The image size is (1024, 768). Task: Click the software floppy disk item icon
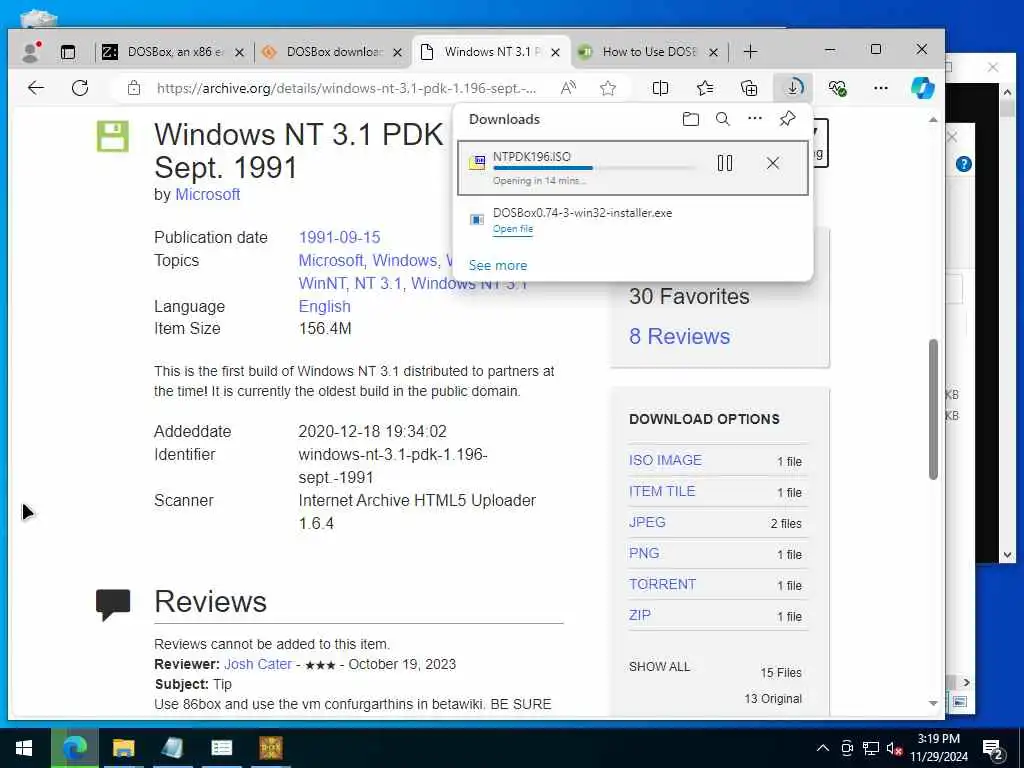(112, 136)
